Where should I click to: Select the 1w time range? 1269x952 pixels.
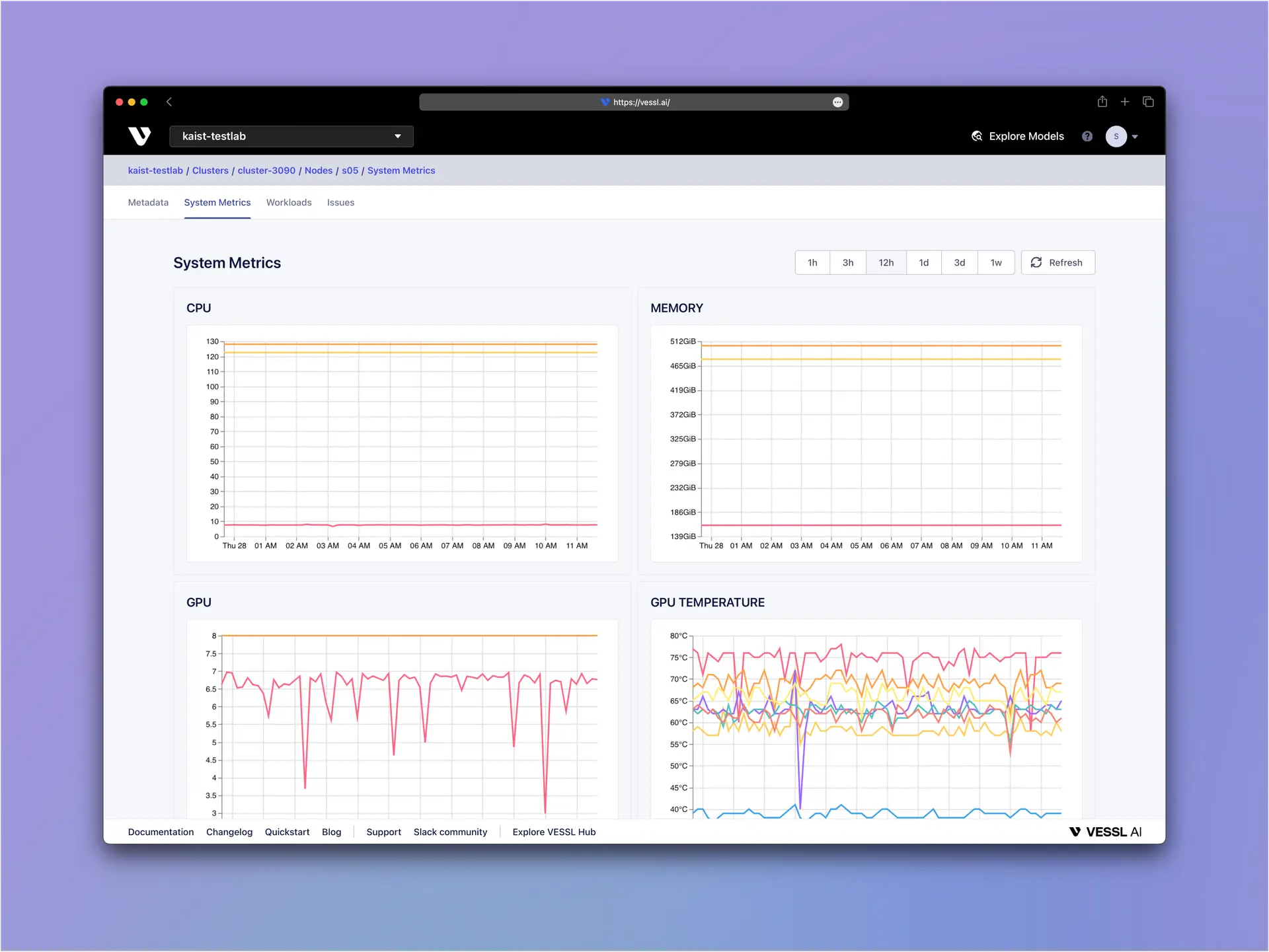click(995, 263)
